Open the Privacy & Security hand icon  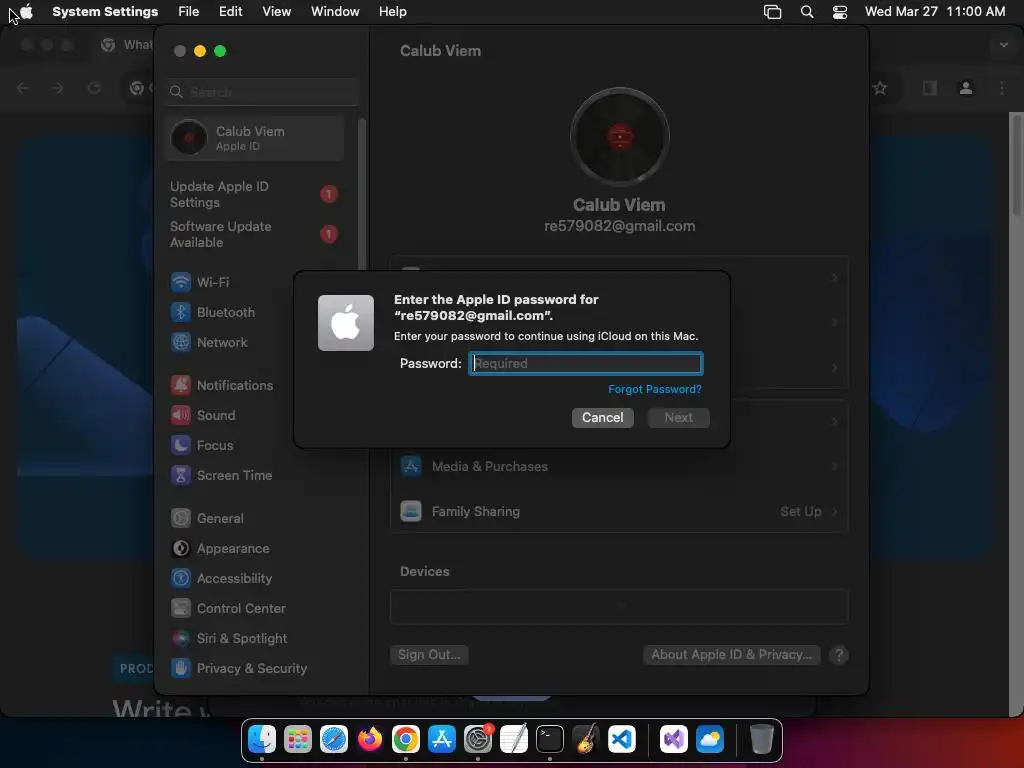pyautogui.click(x=181, y=669)
